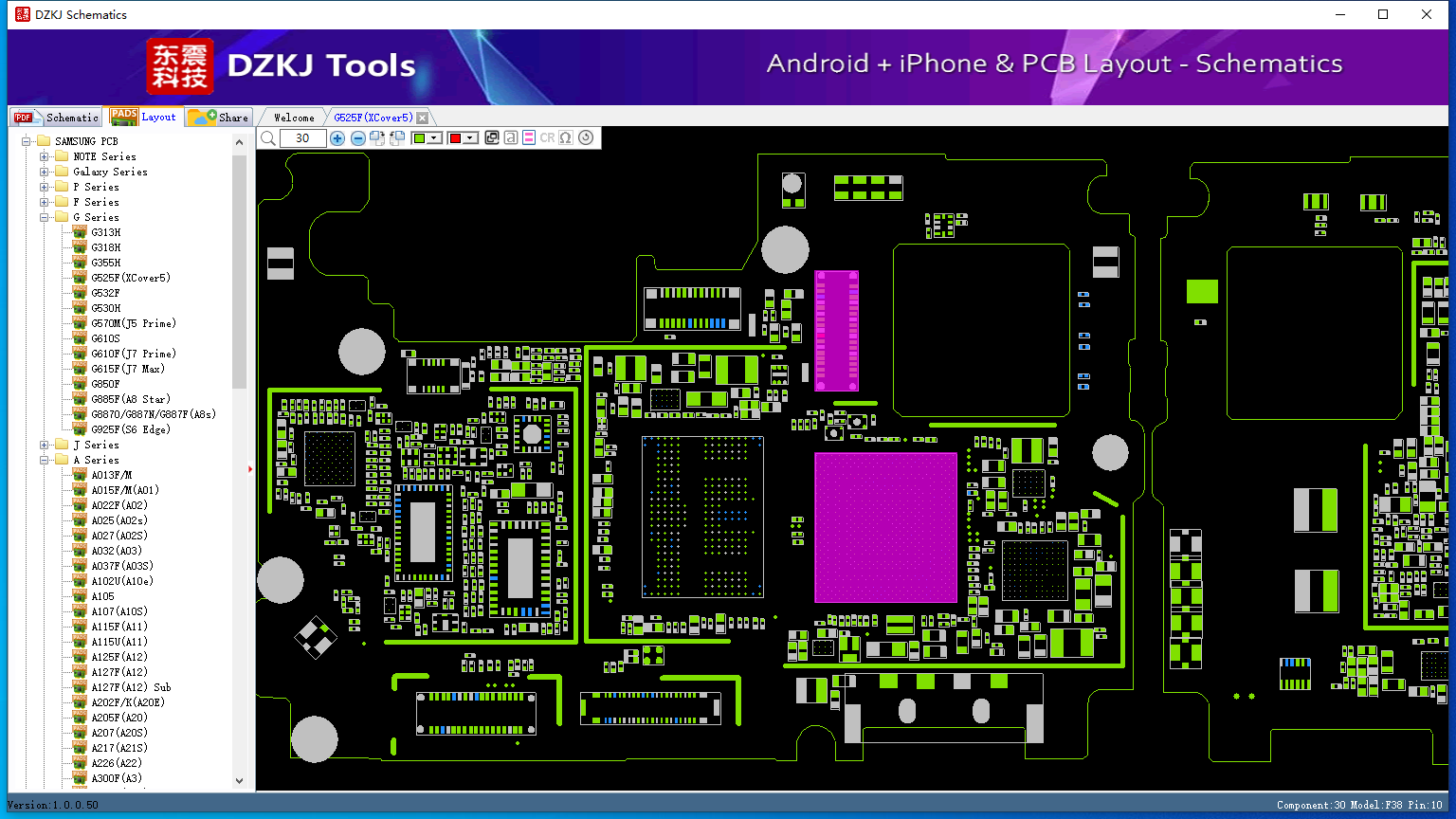
Task: Rotate the board counter-clockwise using the toolbar icon
Action: pyautogui.click(x=397, y=138)
